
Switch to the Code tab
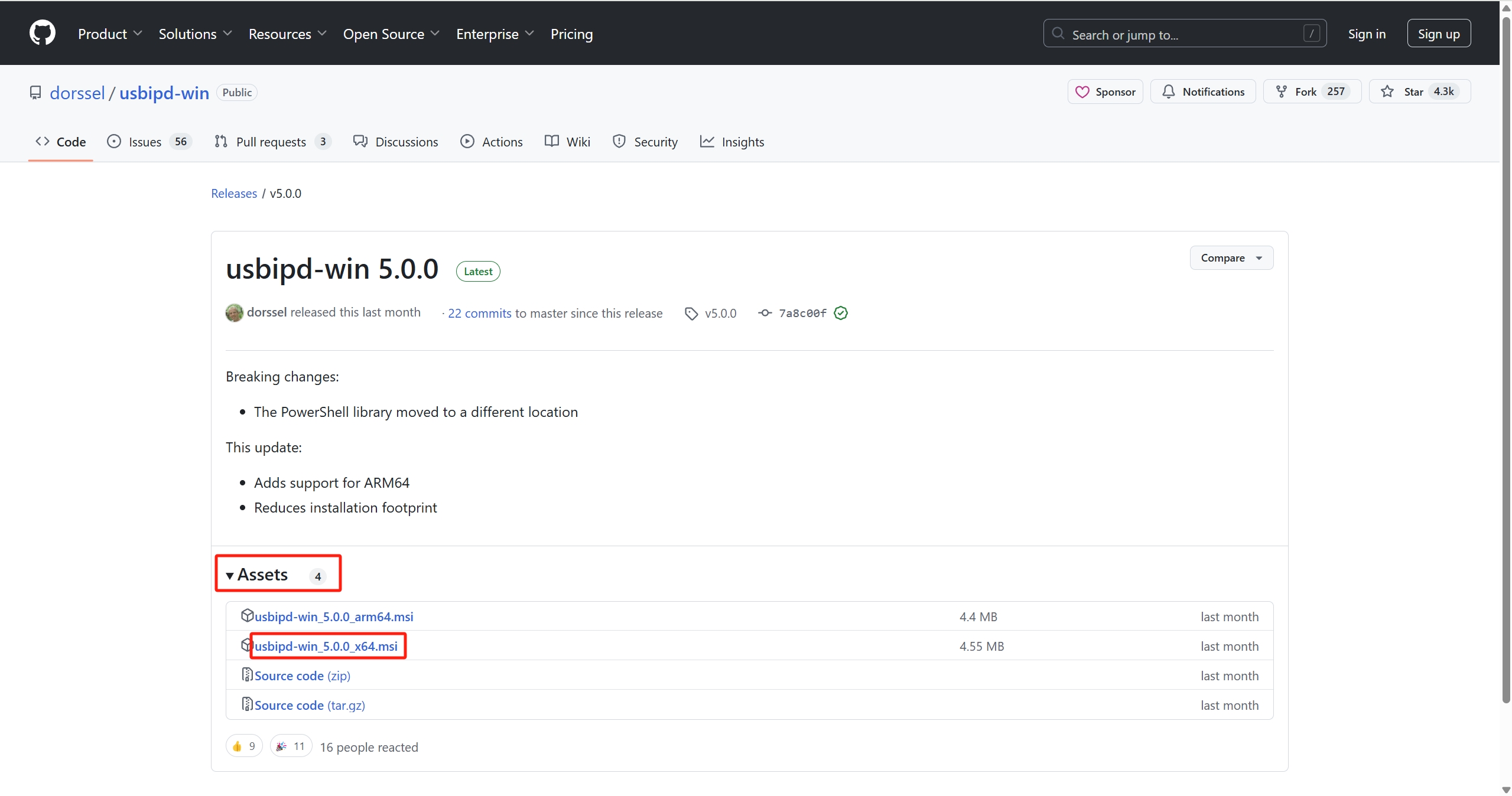tap(60, 142)
